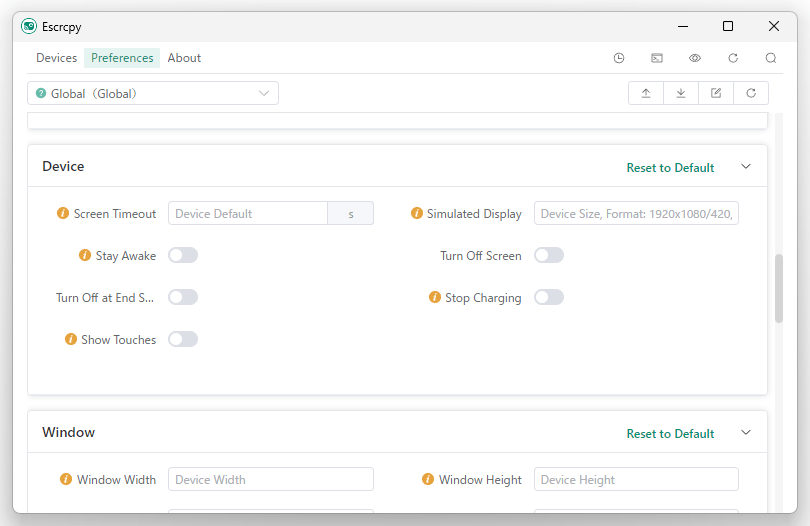Click Reset to Default in Device section

(670, 167)
